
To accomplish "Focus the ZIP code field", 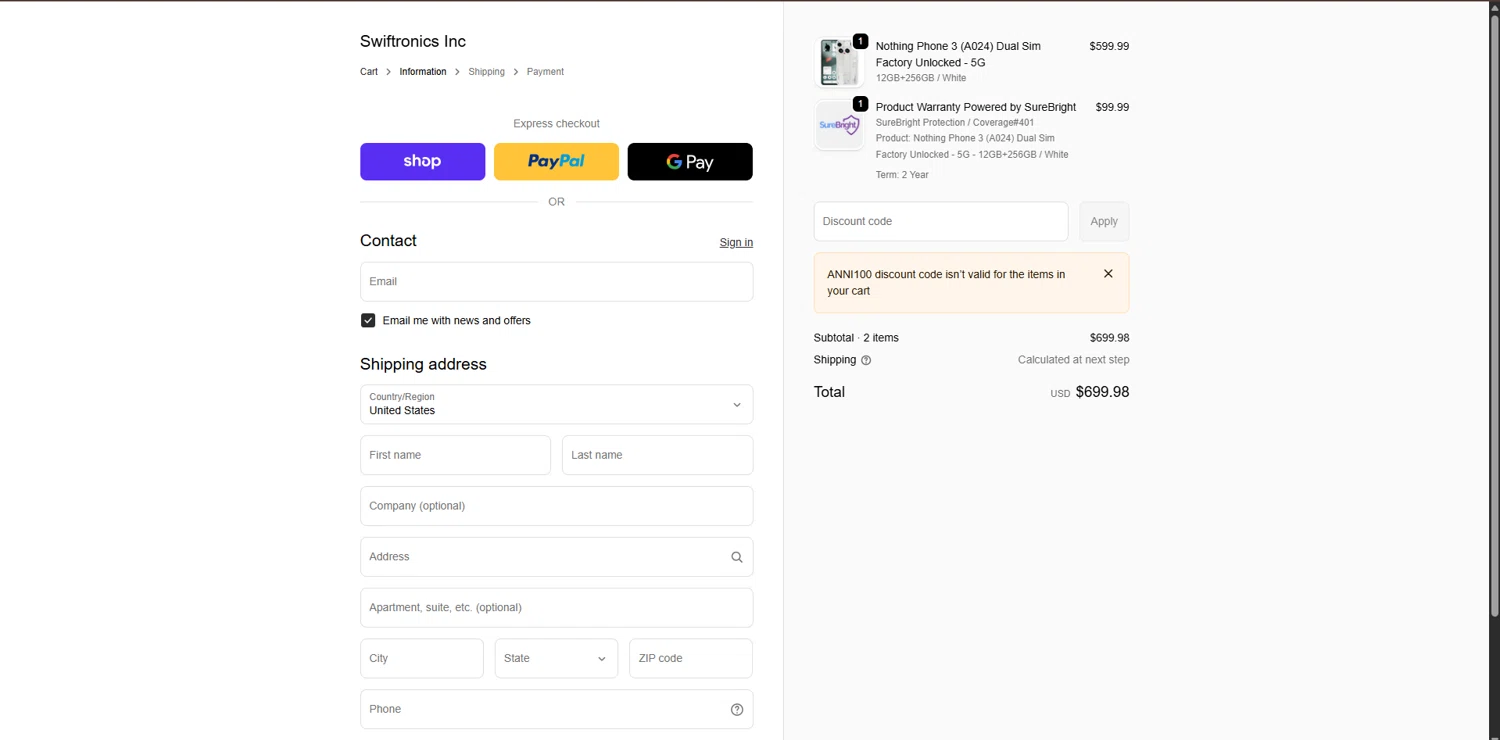I will point(690,658).
